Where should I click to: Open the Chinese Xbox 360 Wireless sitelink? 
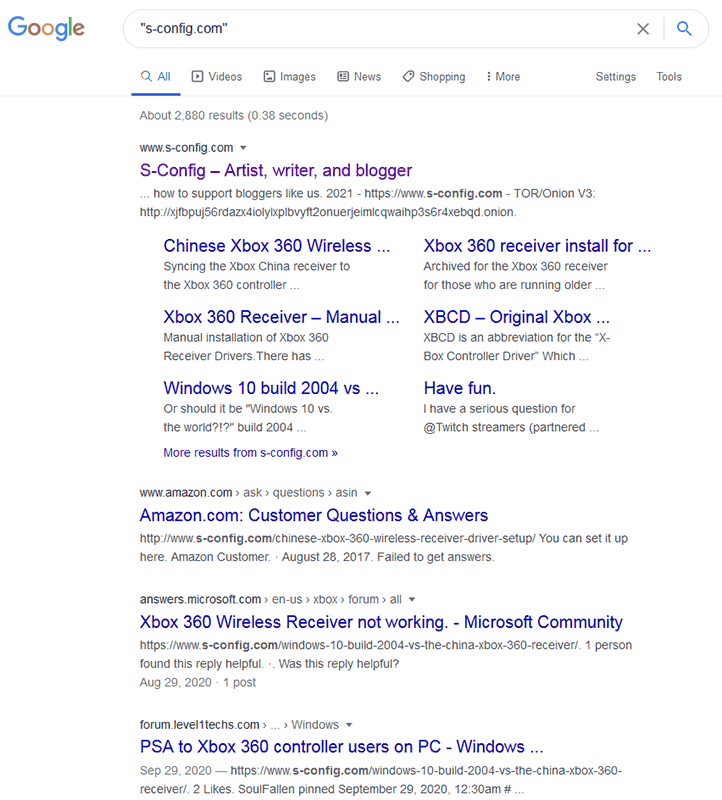[x=277, y=246]
